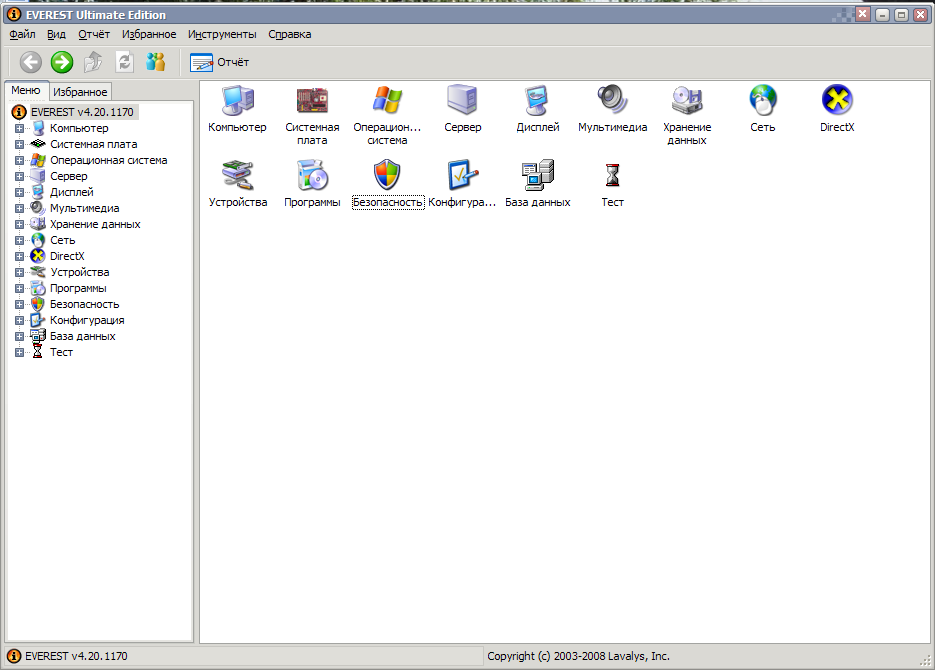The height and width of the screenshot is (670, 935).
Task: Expand the Мультимедиа tree node
Action: 19,209
